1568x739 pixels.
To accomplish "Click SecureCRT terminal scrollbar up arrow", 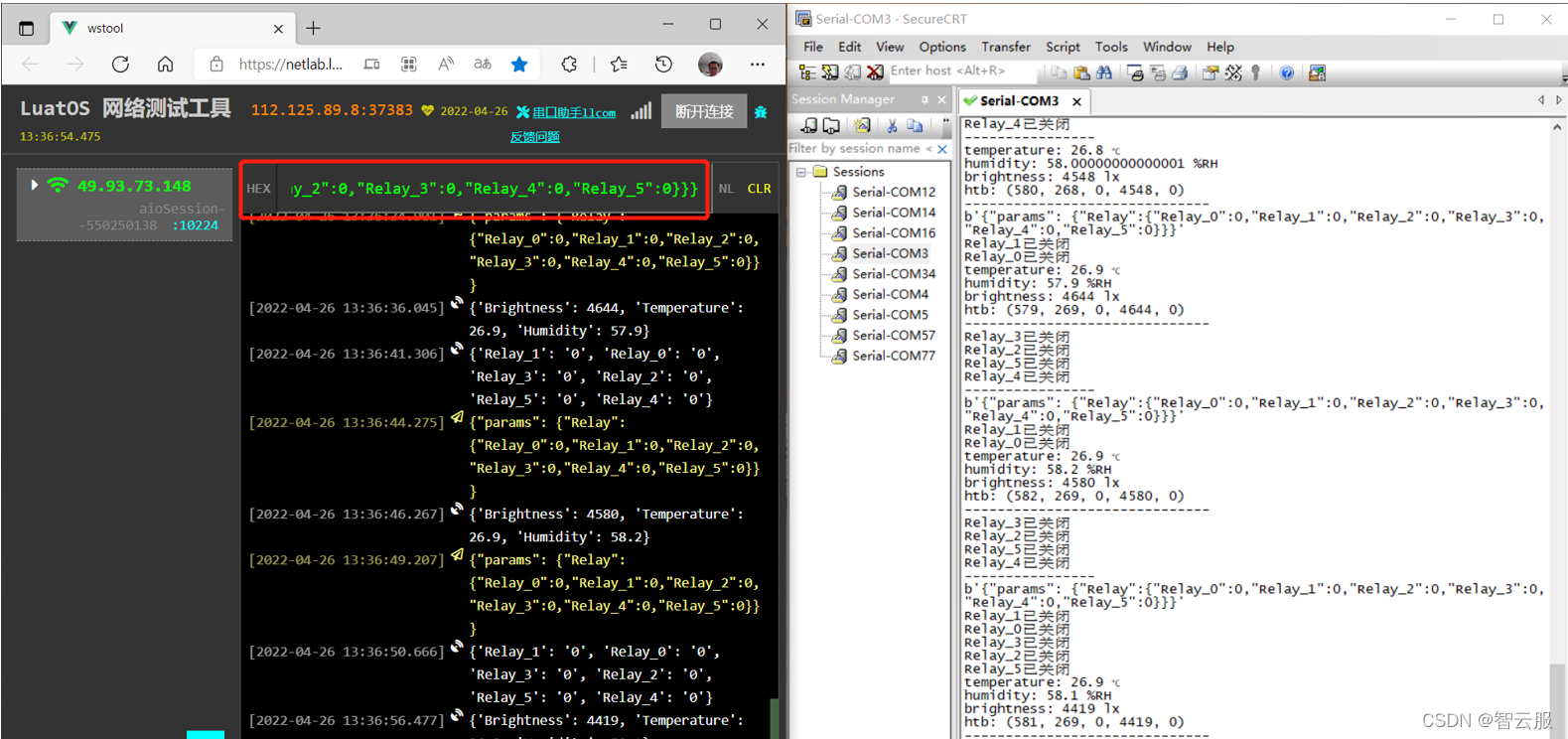I will coord(1556,127).
